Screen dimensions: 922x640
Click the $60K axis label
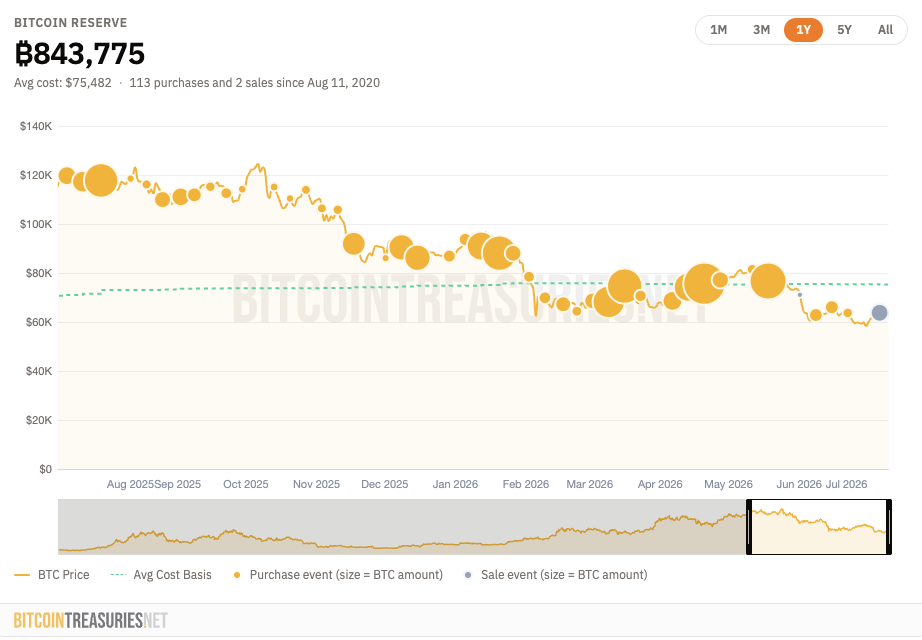[x=38, y=322]
